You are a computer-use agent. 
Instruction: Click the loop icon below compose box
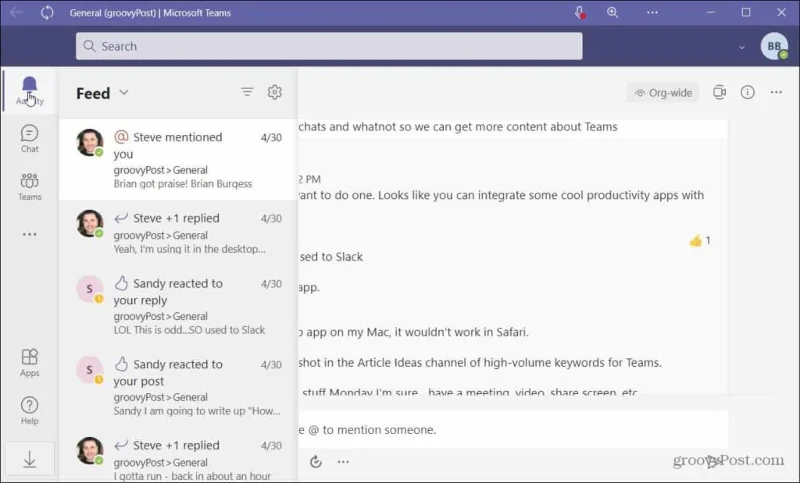coord(316,462)
